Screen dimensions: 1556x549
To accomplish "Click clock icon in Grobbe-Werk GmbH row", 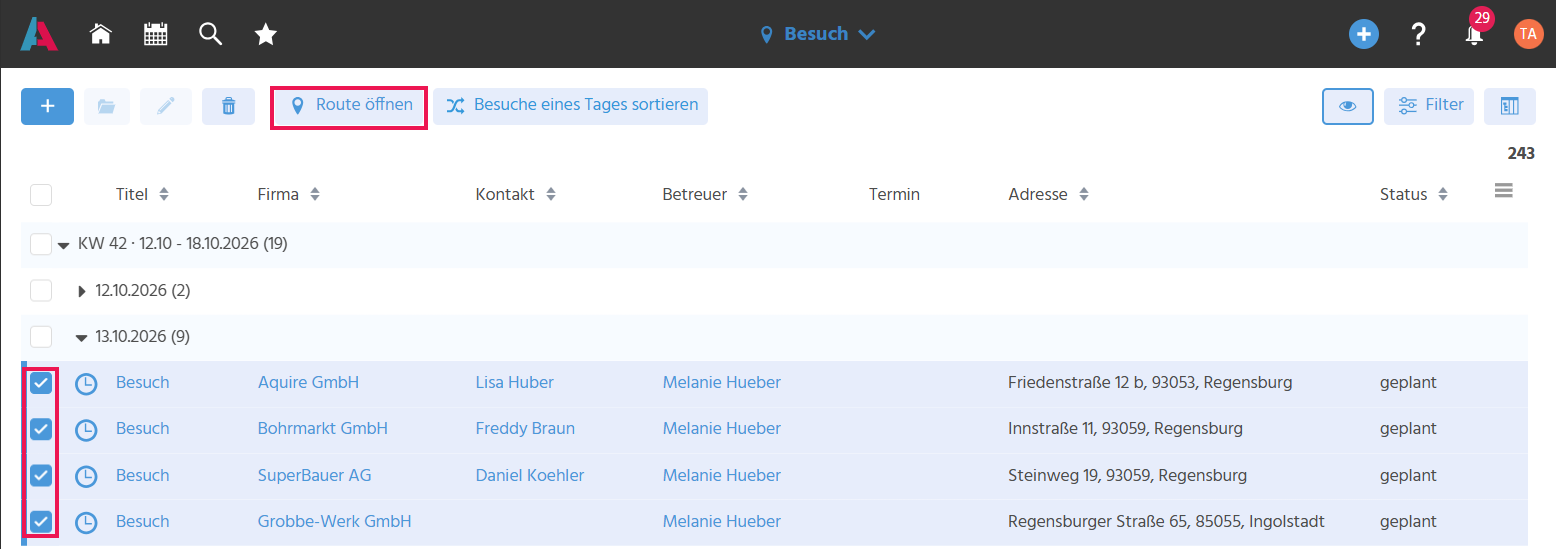I will 87,522.
